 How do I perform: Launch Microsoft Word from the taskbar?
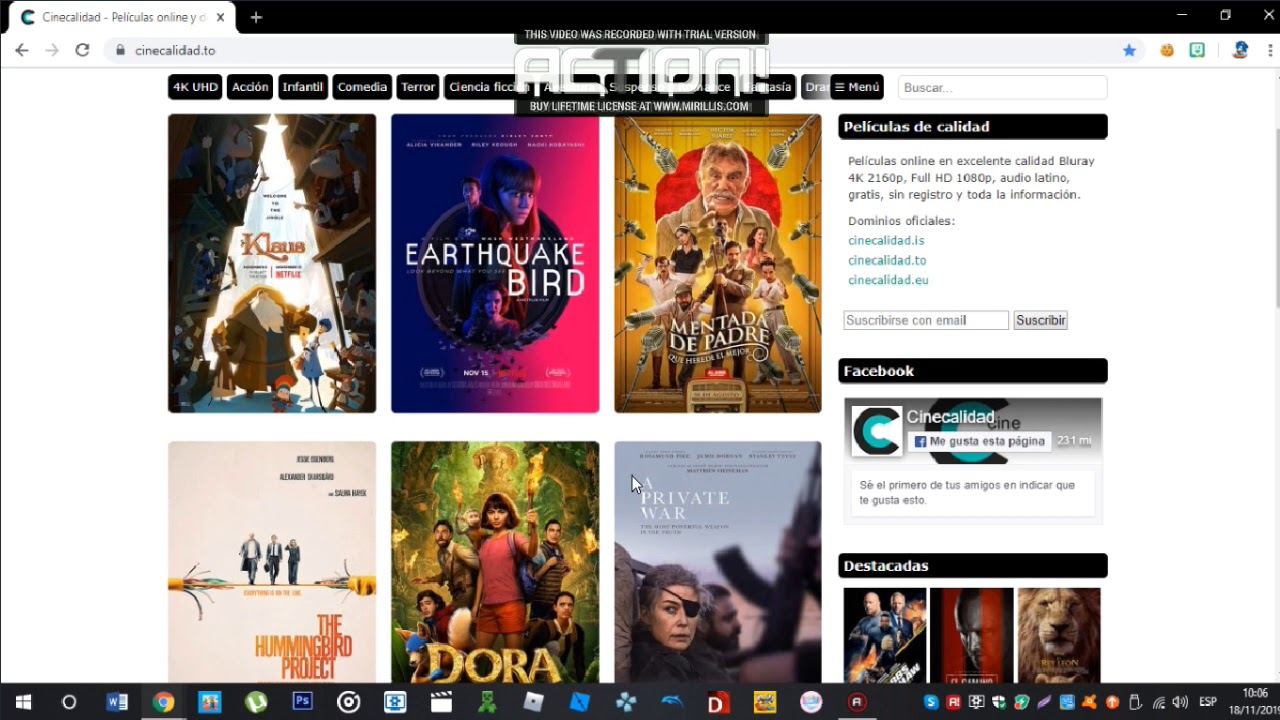117,701
